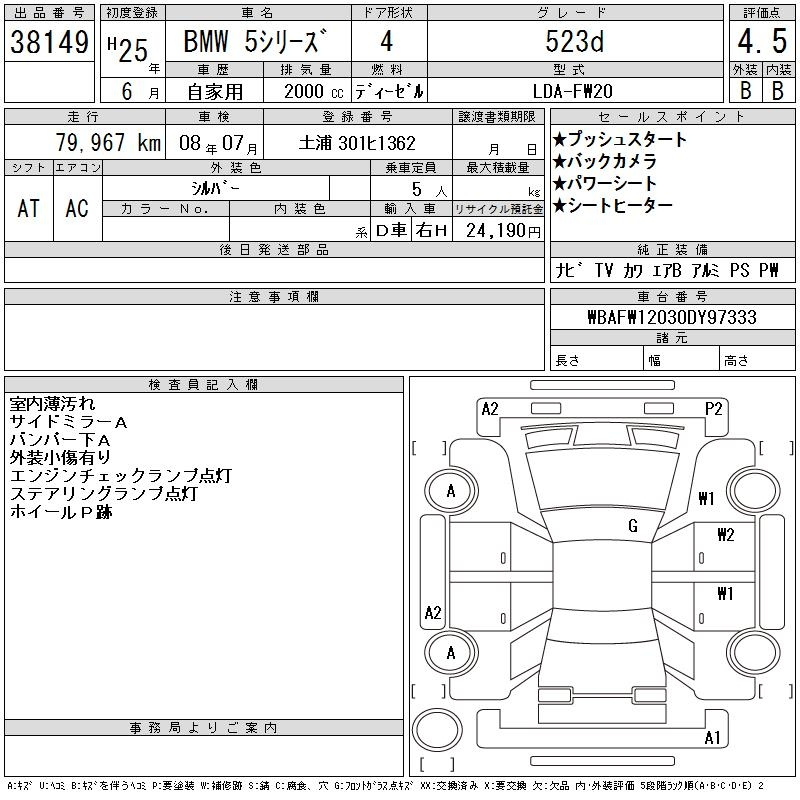Click the 高さ dimension cell
The image size is (800, 800).
click(x=757, y=359)
